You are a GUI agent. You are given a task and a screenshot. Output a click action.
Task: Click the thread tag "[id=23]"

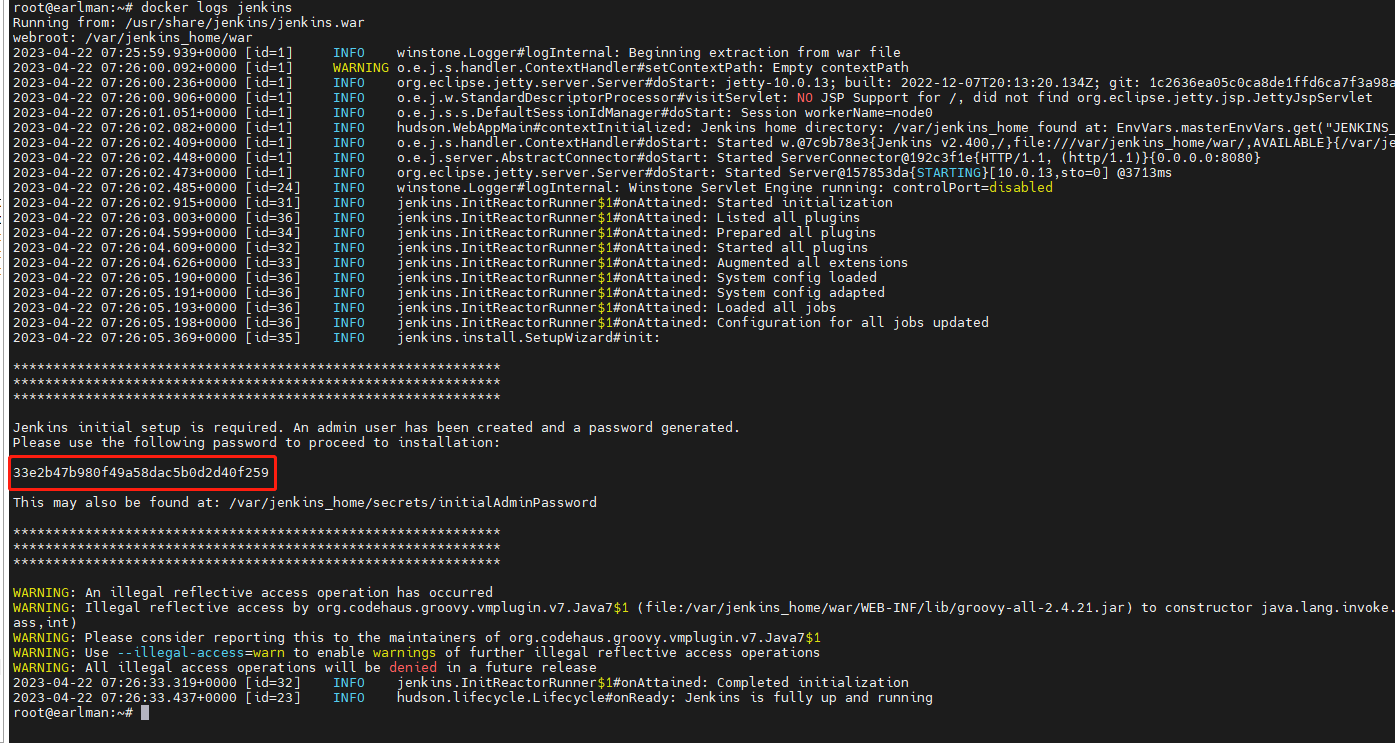(272, 698)
